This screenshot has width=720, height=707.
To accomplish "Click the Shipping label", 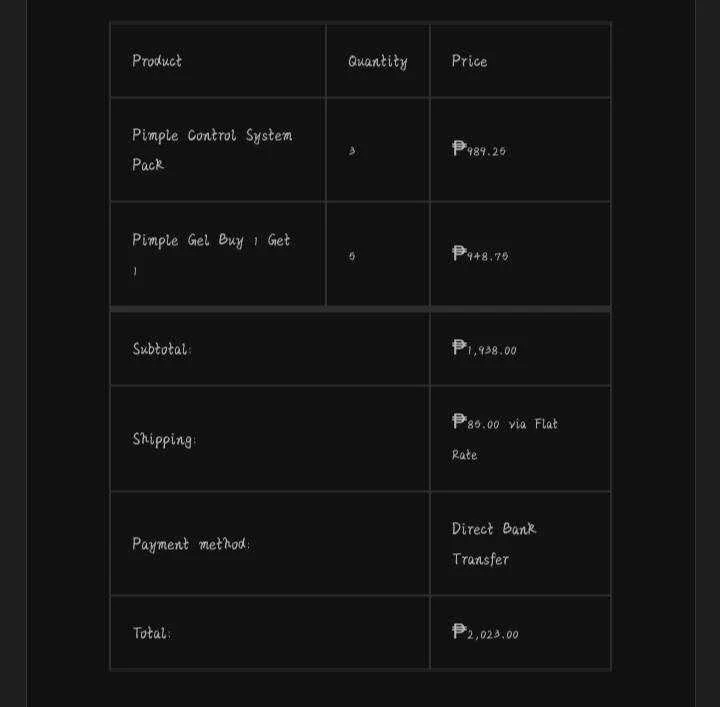I will point(164,439).
